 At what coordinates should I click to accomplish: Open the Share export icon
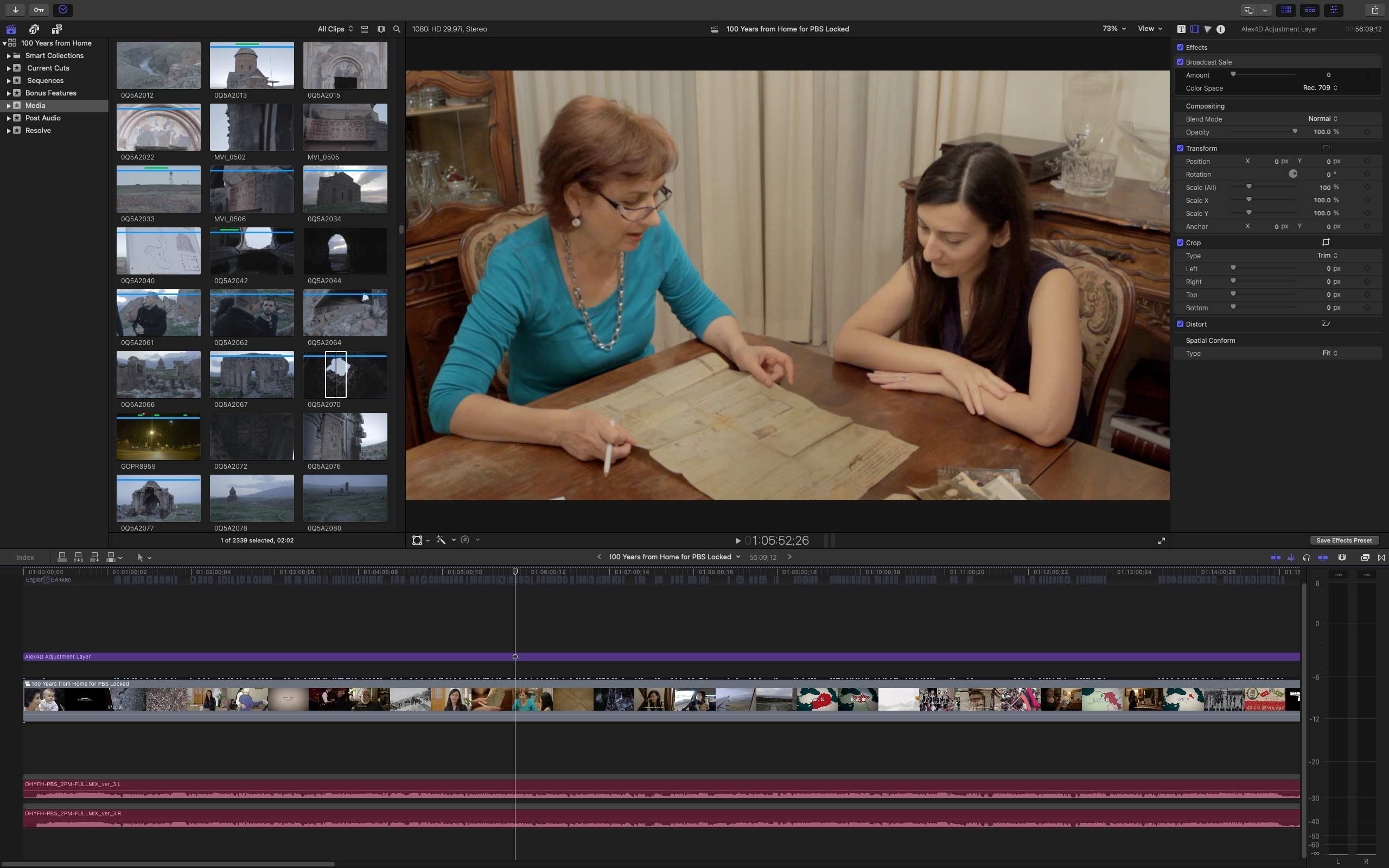(1375, 10)
